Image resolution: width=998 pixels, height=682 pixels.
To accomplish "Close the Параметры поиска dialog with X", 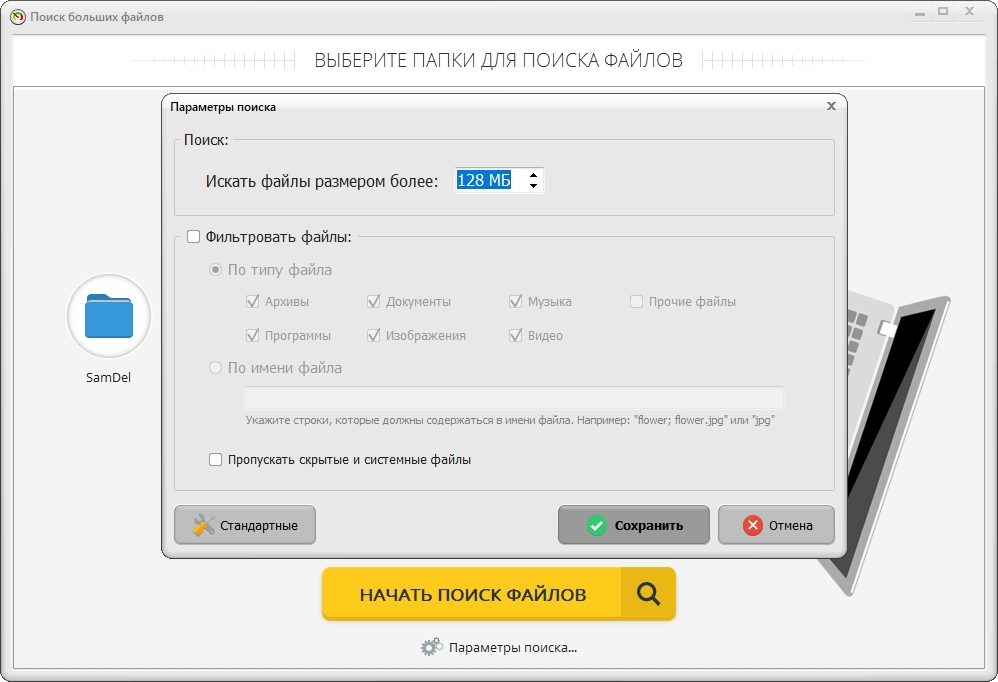I will [x=831, y=106].
